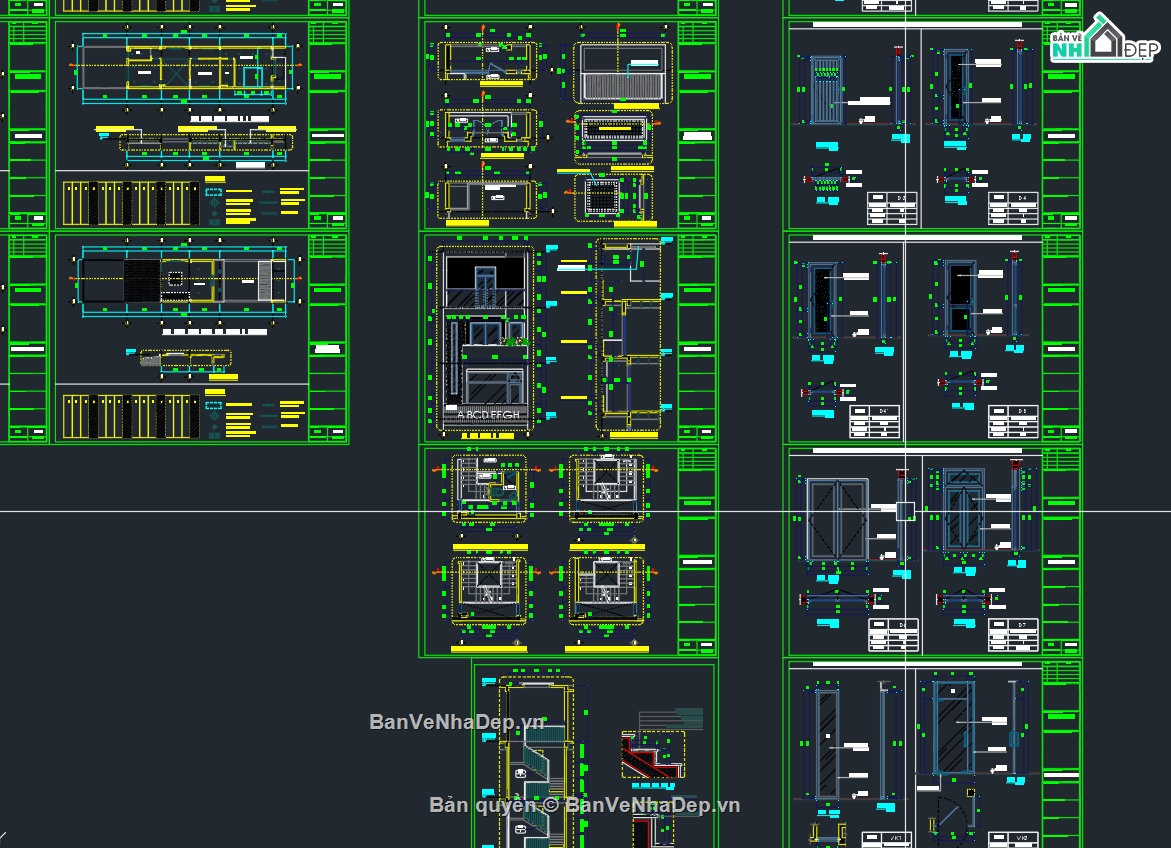1171x848 pixels.
Task: Select the yellow column schedule block in top sheet
Action: (x=130, y=202)
